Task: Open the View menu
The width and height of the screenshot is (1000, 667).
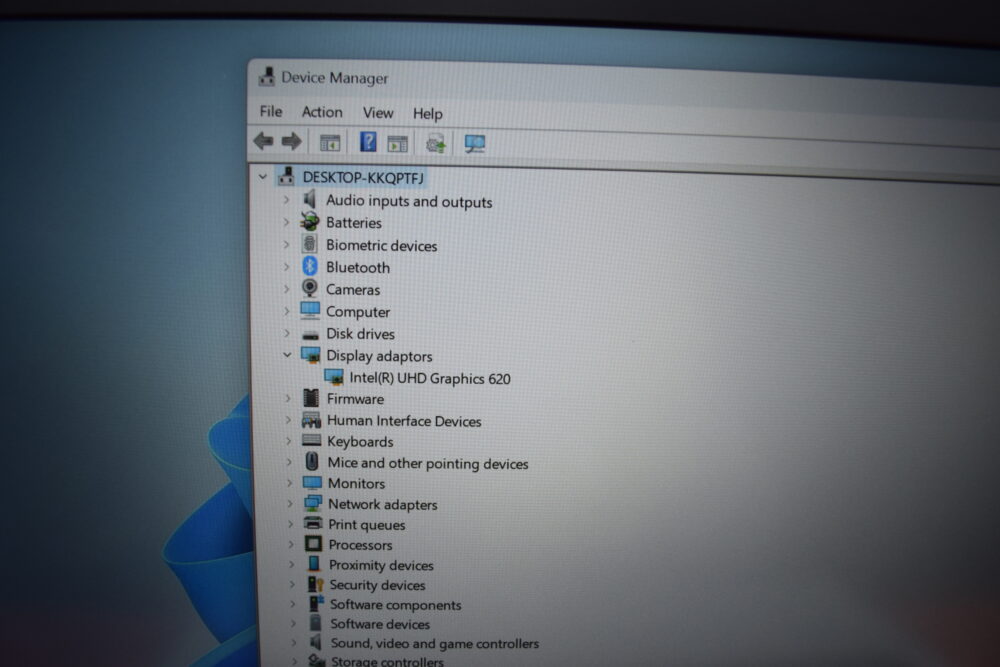Action: tap(378, 113)
